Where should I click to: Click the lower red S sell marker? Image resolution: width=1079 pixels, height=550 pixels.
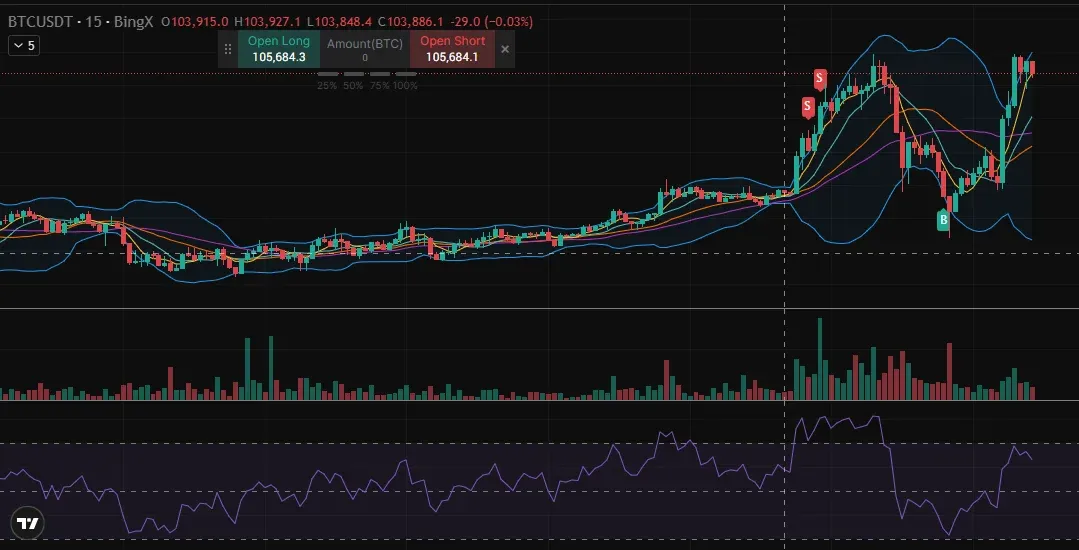[x=808, y=107]
